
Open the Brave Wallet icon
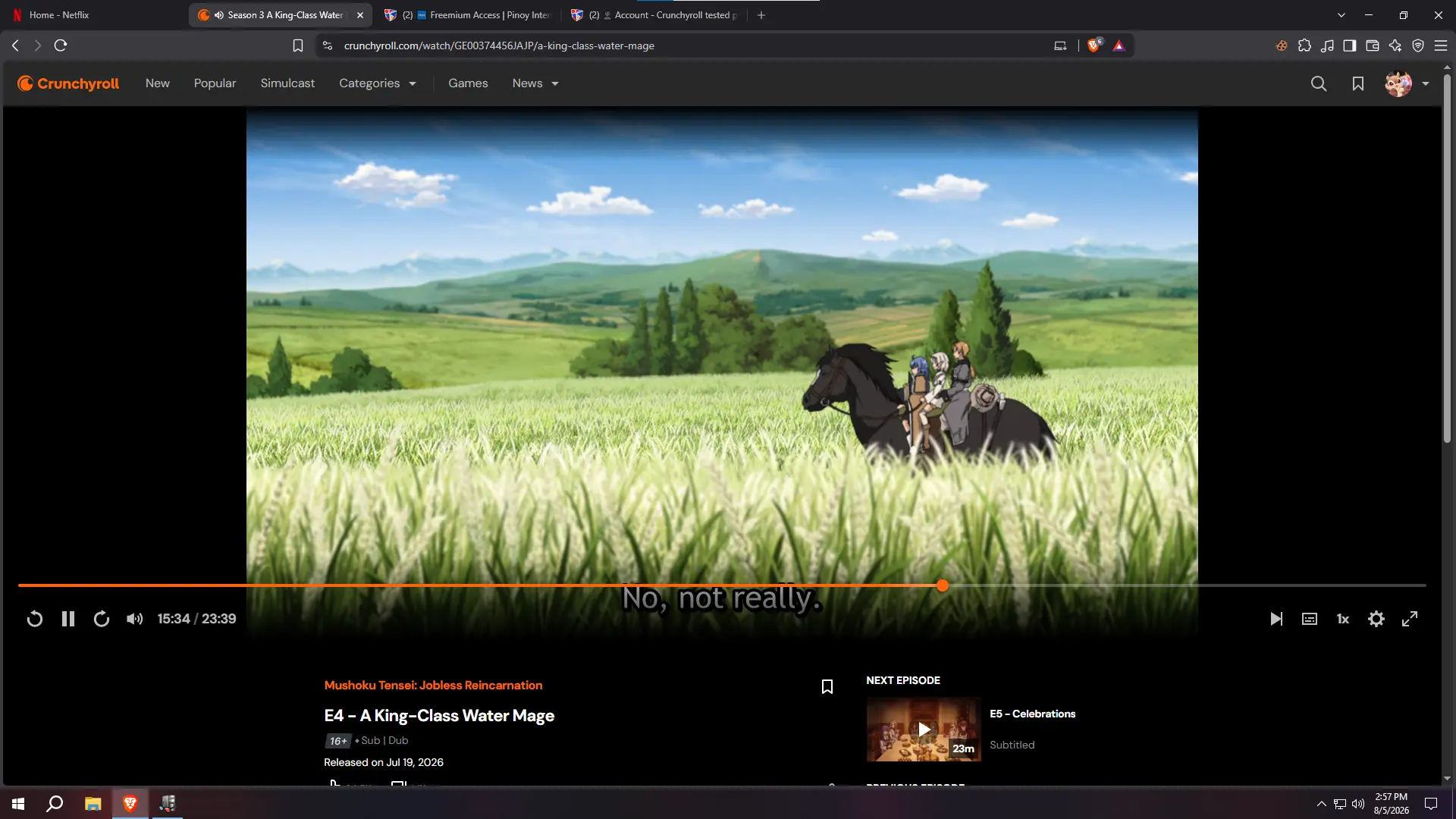[x=1373, y=45]
